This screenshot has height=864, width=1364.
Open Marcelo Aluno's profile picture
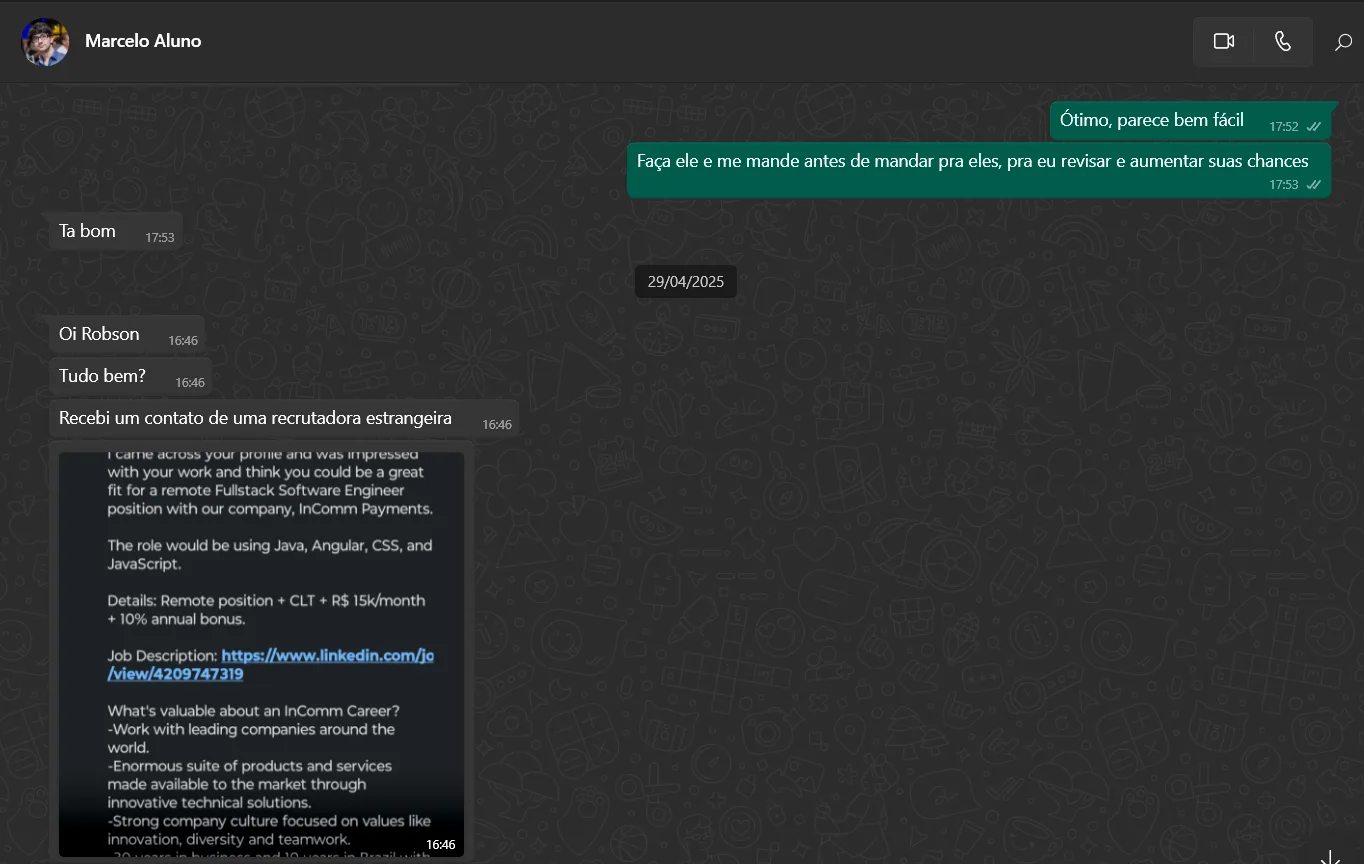coord(45,42)
